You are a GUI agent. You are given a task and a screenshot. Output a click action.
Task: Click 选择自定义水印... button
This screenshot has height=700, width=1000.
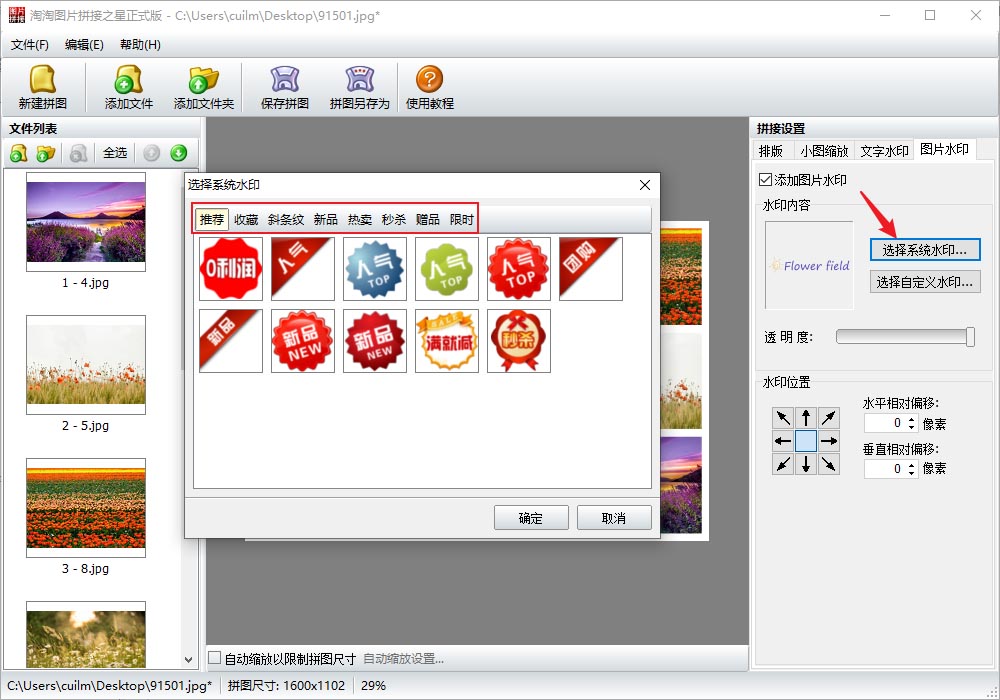click(x=924, y=282)
